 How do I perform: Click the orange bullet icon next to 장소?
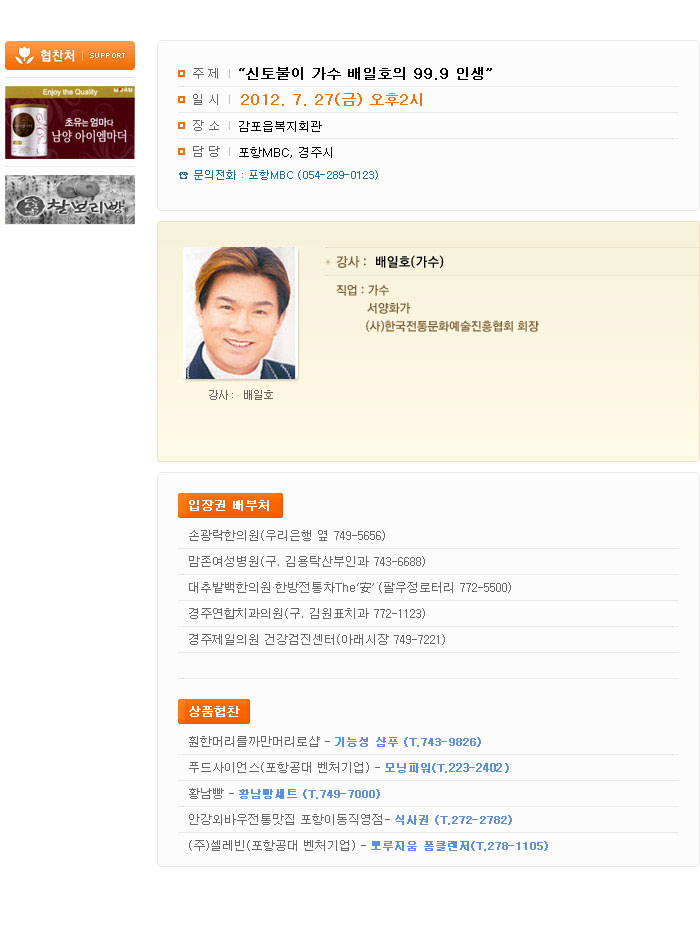coord(182,126)
